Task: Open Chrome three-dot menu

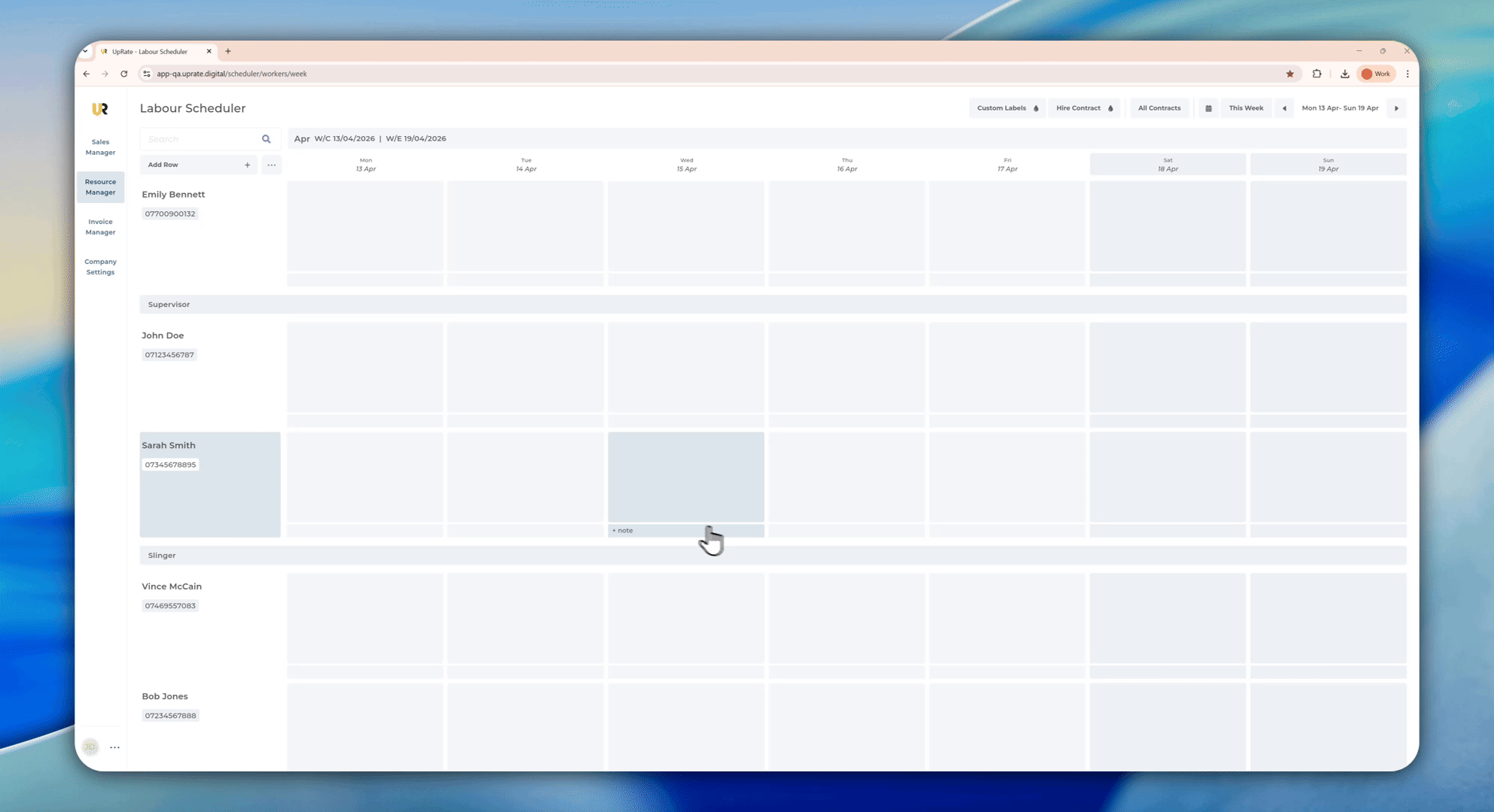Action: (1407, 74)
